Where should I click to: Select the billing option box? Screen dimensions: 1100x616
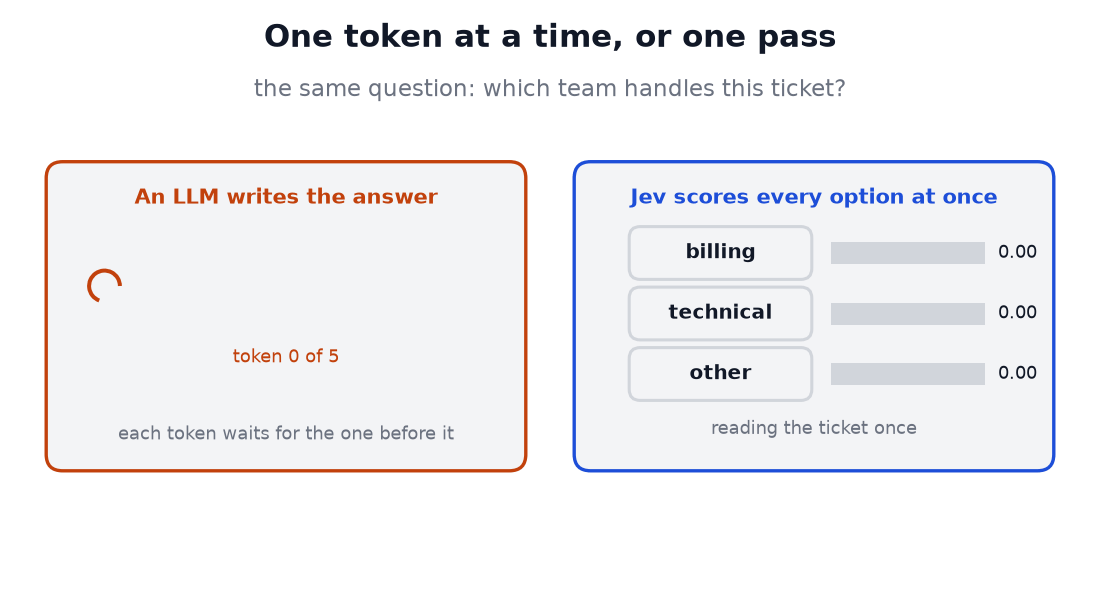coord(720,253)
